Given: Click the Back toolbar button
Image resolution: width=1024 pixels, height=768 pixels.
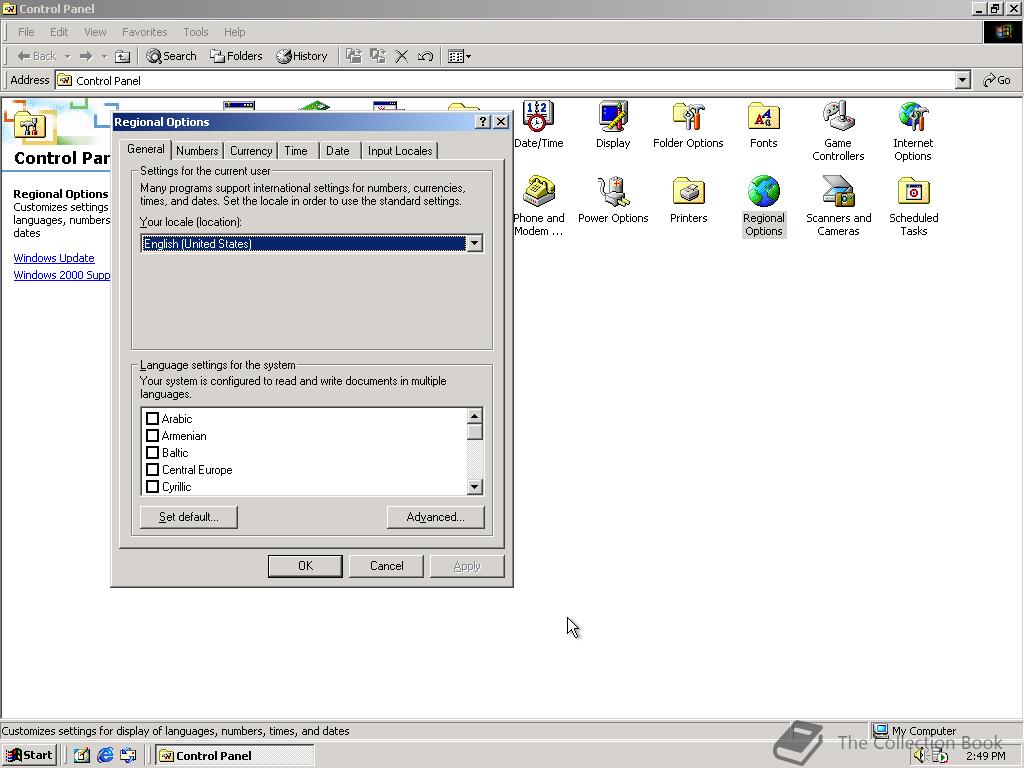Looking at the screenshot, I should coord(37,56).
